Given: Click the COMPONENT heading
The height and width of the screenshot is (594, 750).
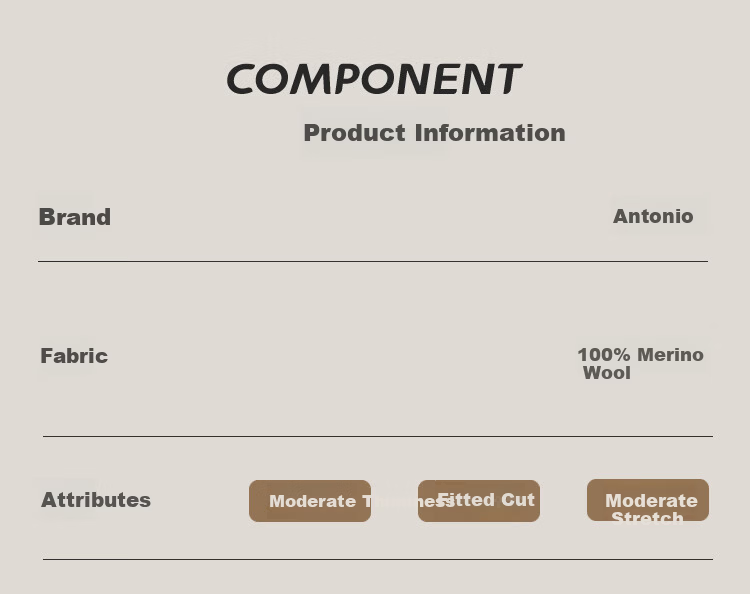Looking at the screenshot, I should pos(374,79).
